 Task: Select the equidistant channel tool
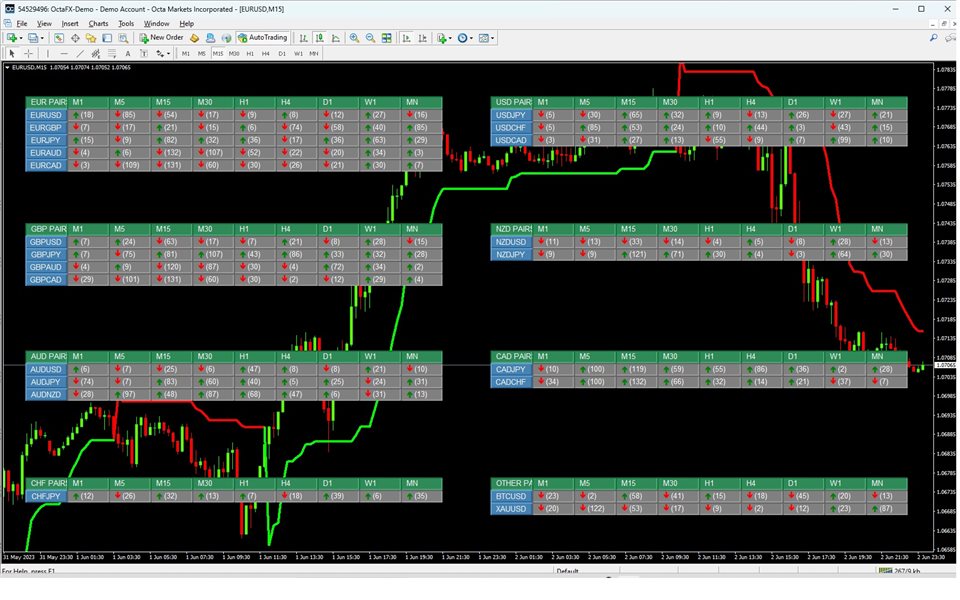coord(96,53)
